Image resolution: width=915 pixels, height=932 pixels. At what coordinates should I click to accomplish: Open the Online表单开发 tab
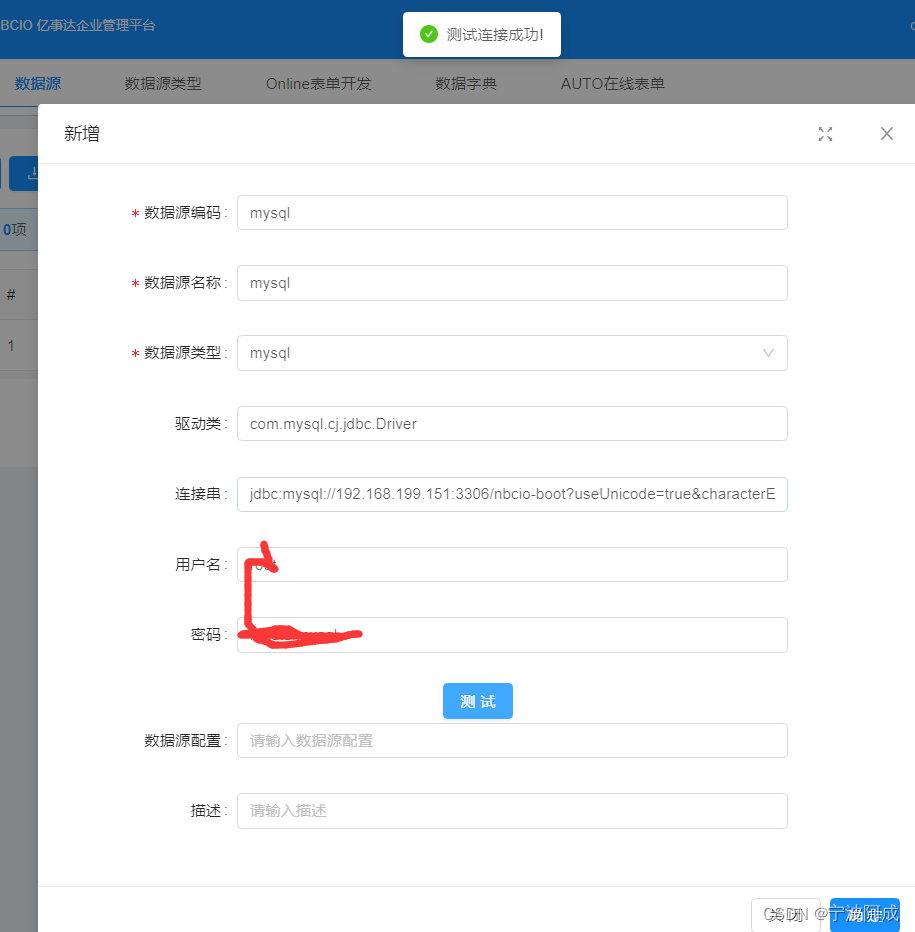[x=319, y=84]
